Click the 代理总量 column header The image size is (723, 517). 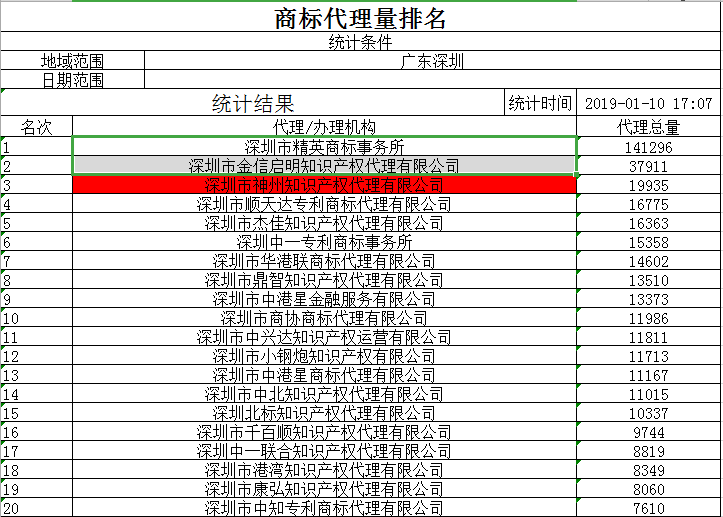pyautogui.click(x=648, y=127)
